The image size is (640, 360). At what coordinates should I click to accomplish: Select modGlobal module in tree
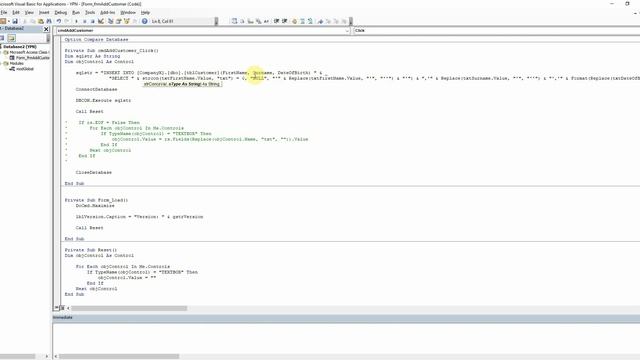point(24,69)
